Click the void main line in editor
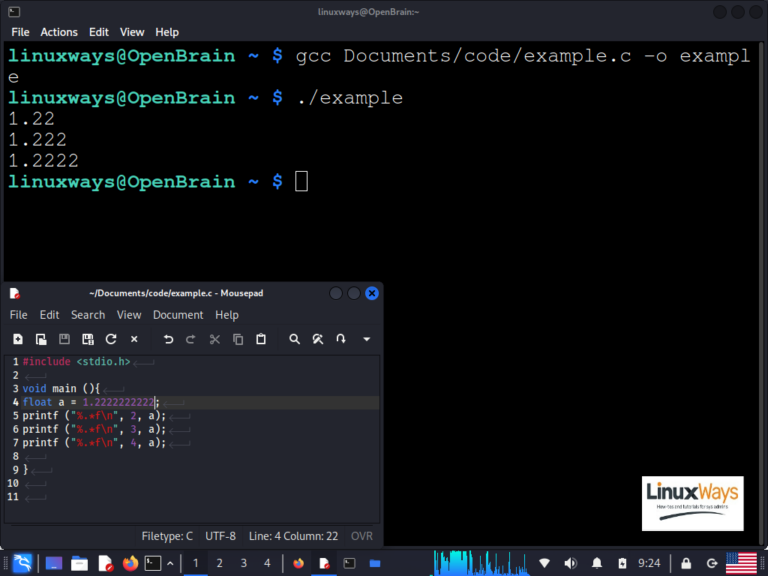The width and height of the screenshot is (768, 576). point(61,389)
